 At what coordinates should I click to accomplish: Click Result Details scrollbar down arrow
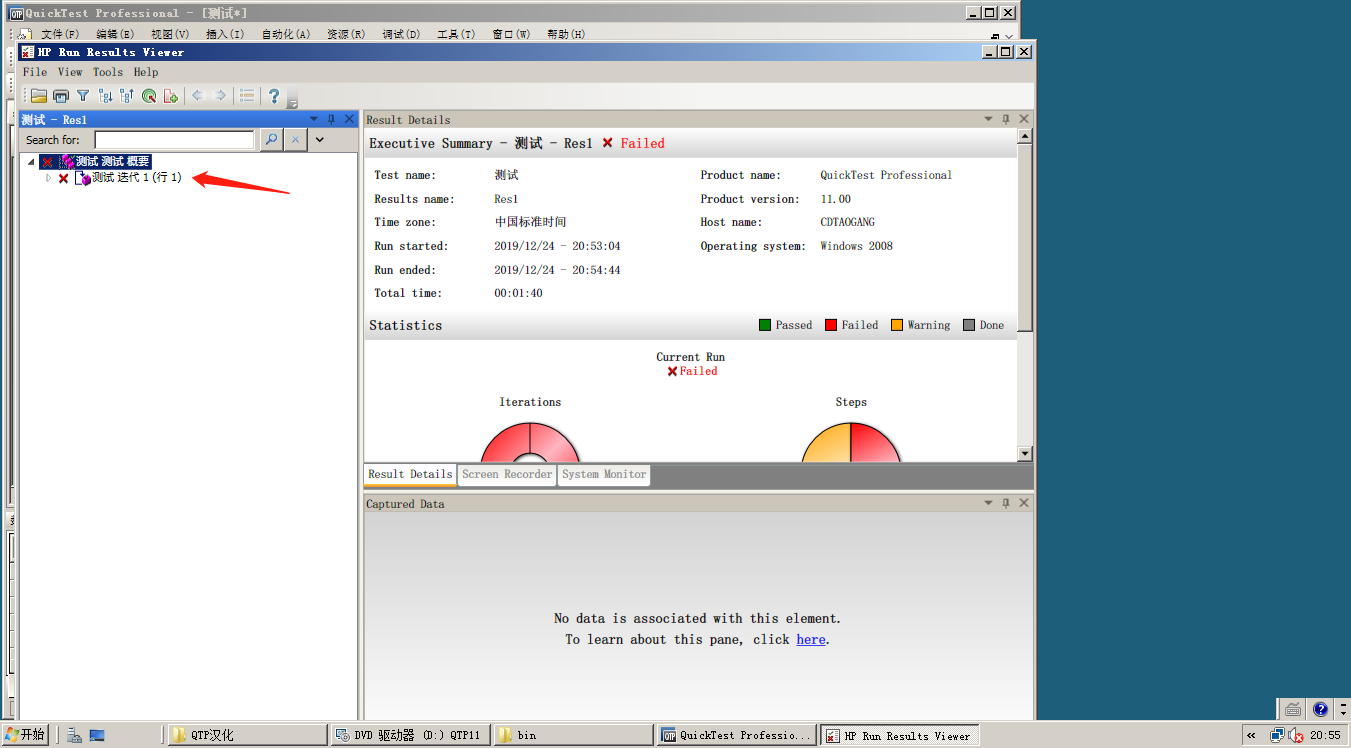1025,454
